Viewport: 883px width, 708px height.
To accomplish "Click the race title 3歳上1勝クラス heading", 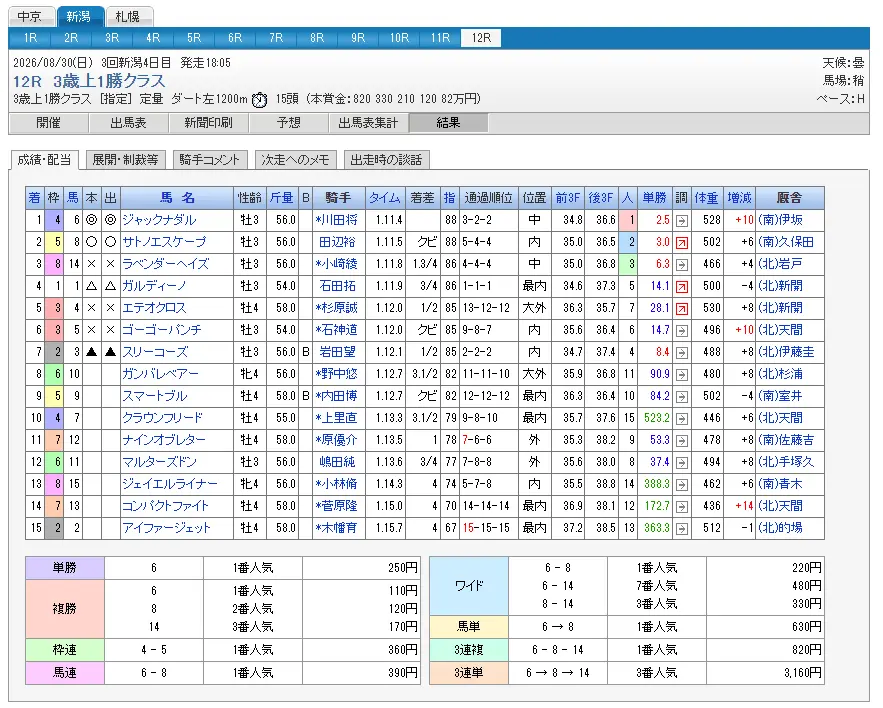I will pyautogui.click(x=109, y=82).
